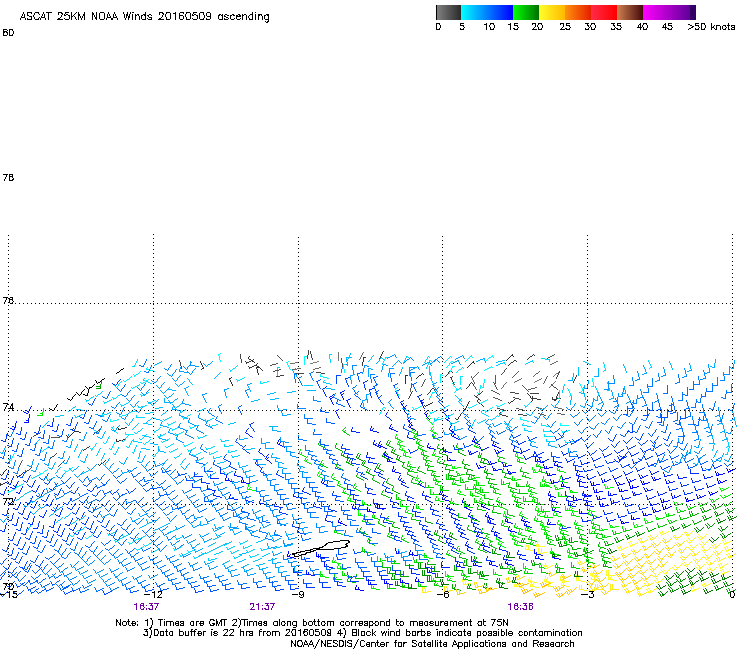The image size is (740, 650).
Task: Click the purple '21:37' pass time label
Action: 262,607
